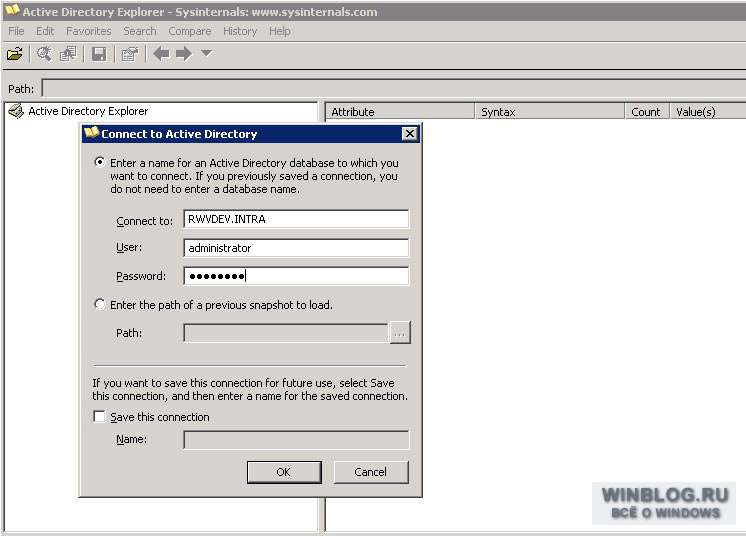The height and width of the screenshot is (536, 746).
Task: Open the Help menu
Action: 279,31
